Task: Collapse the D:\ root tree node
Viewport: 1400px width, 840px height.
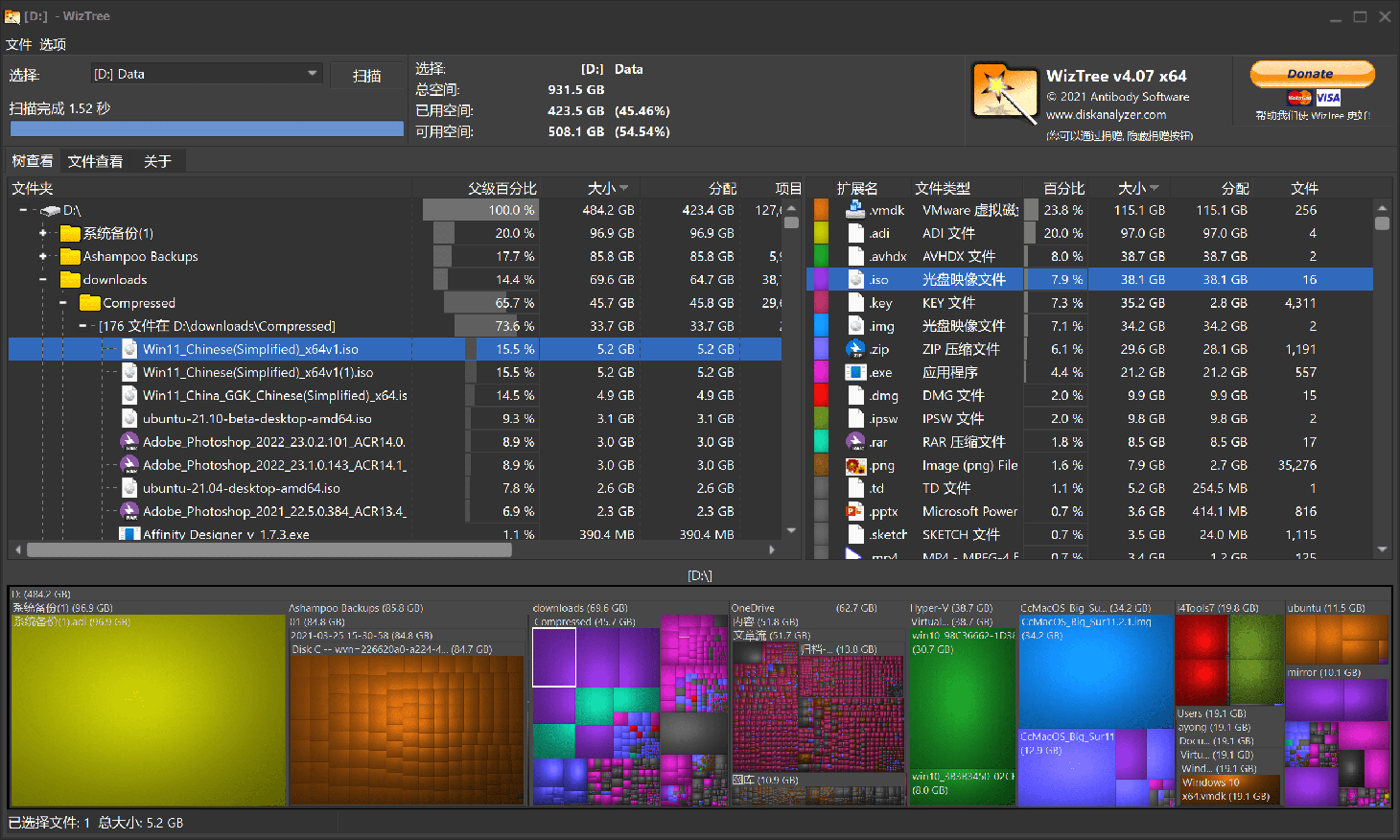Action: [23, 210]
